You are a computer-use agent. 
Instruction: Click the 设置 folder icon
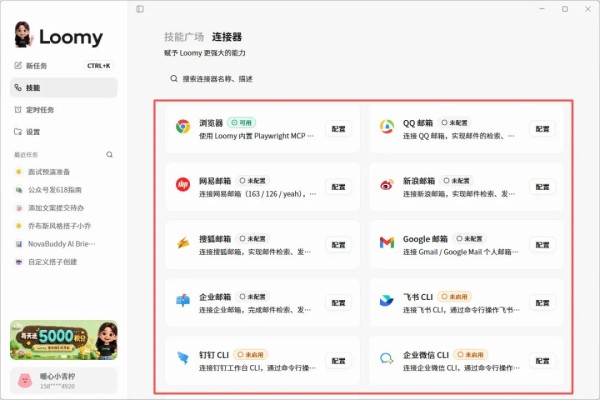[x=18, y=132]
